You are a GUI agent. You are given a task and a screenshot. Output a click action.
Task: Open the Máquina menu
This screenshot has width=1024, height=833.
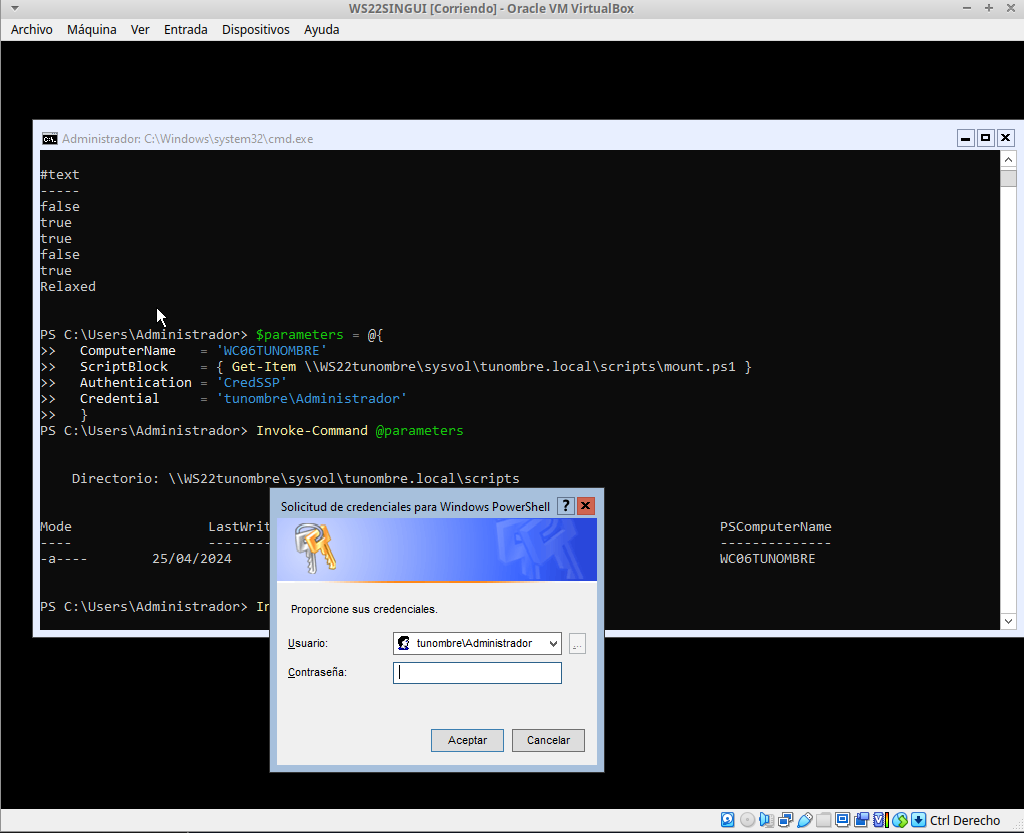click(x=92, y=29)
